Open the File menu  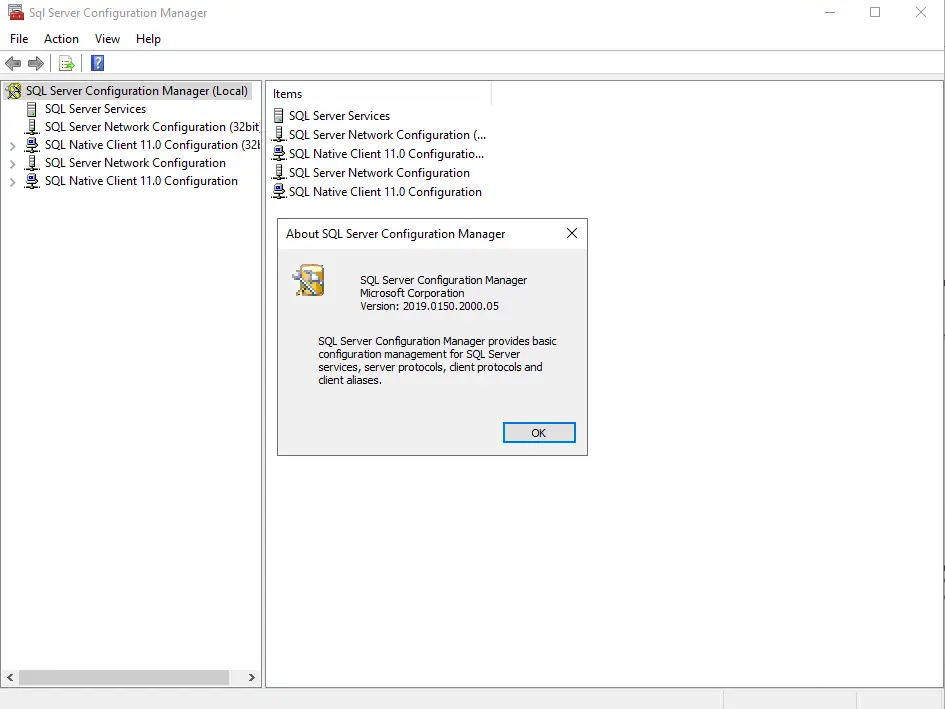coord(19,39)
